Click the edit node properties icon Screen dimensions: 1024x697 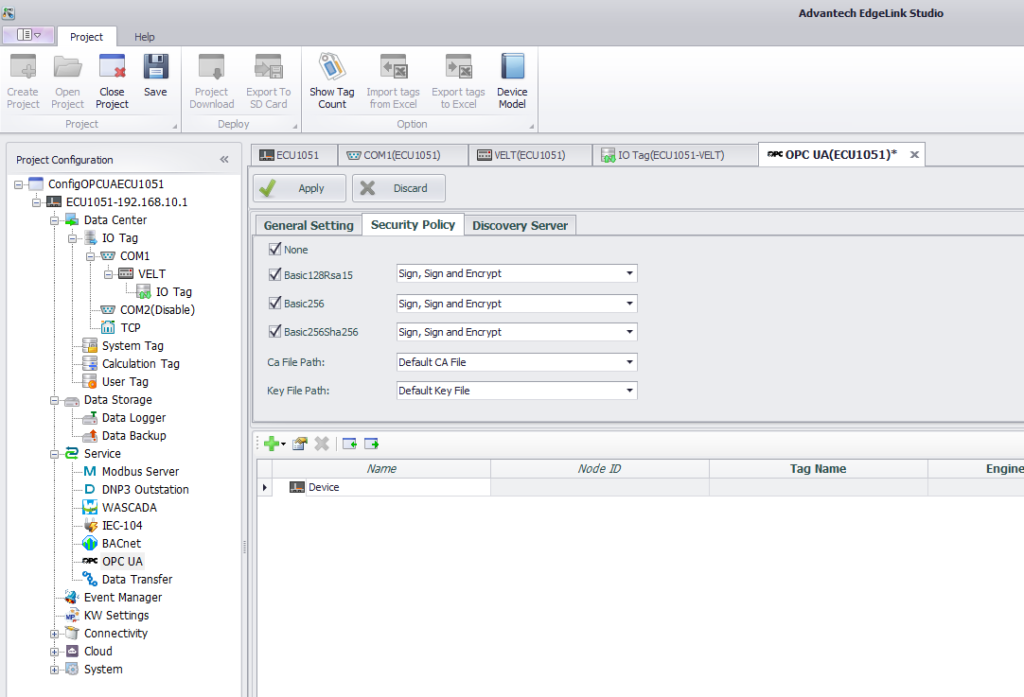coord(300,444)
